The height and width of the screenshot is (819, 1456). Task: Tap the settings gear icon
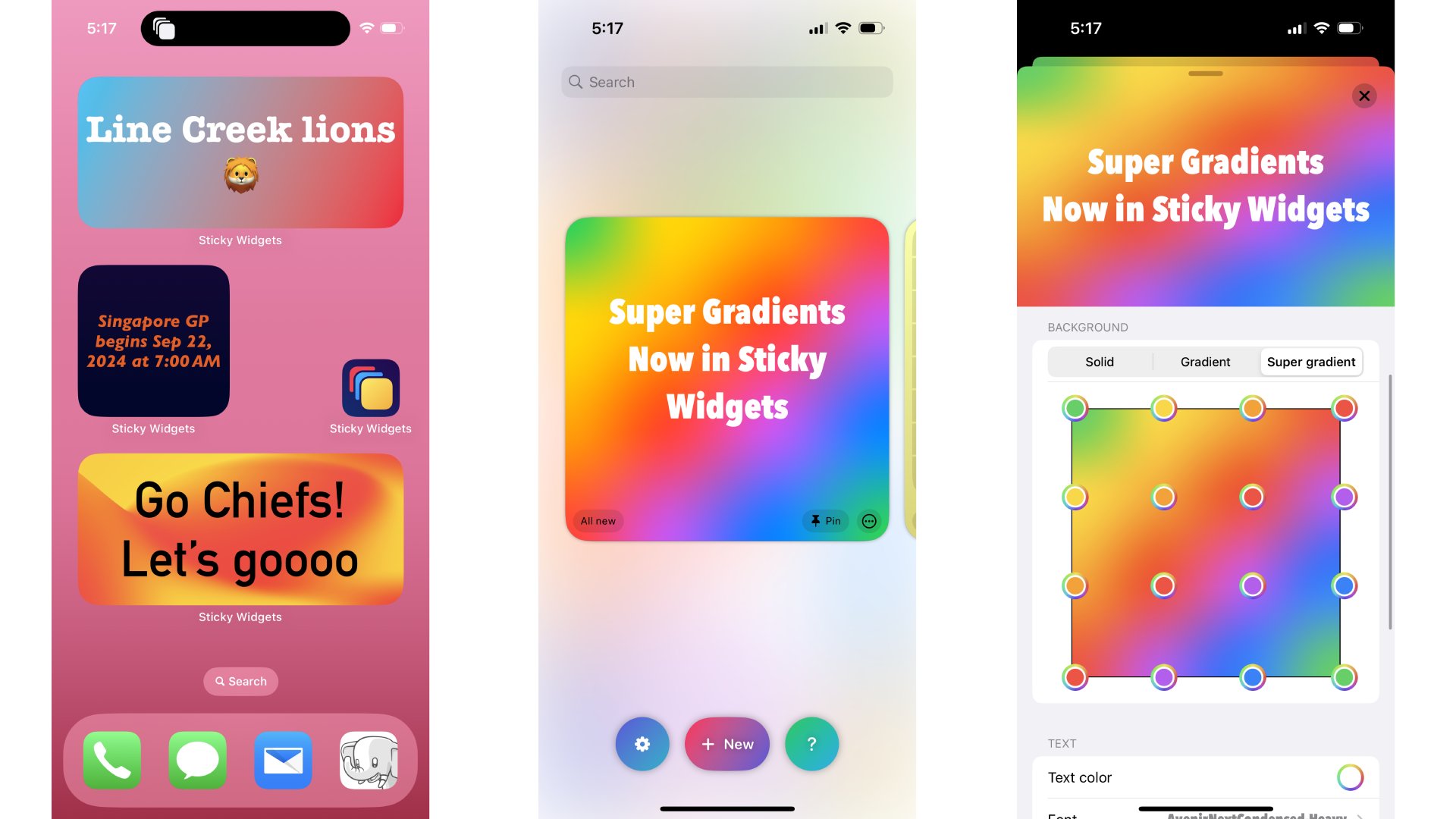[641, 743]
